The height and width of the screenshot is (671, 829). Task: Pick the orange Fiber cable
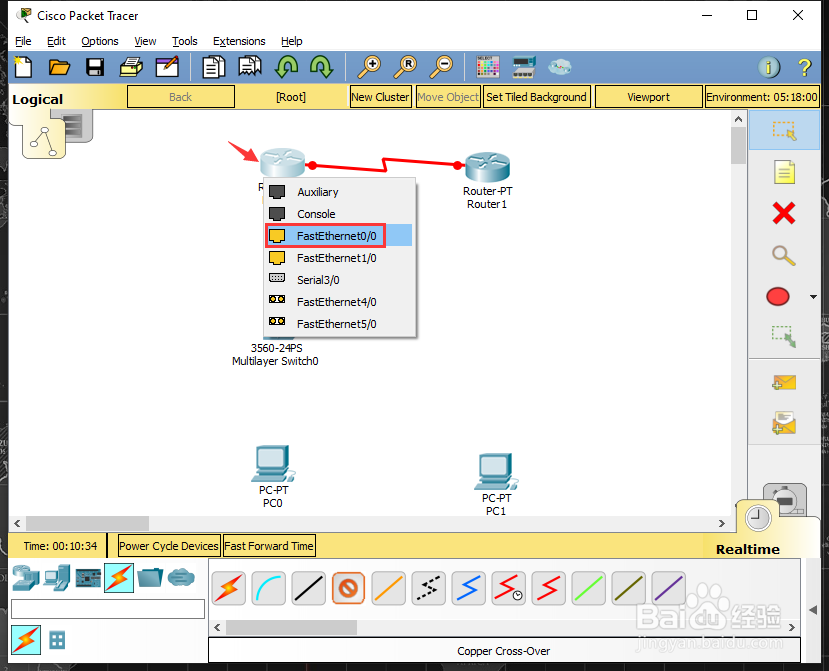(x=389, y=588)
